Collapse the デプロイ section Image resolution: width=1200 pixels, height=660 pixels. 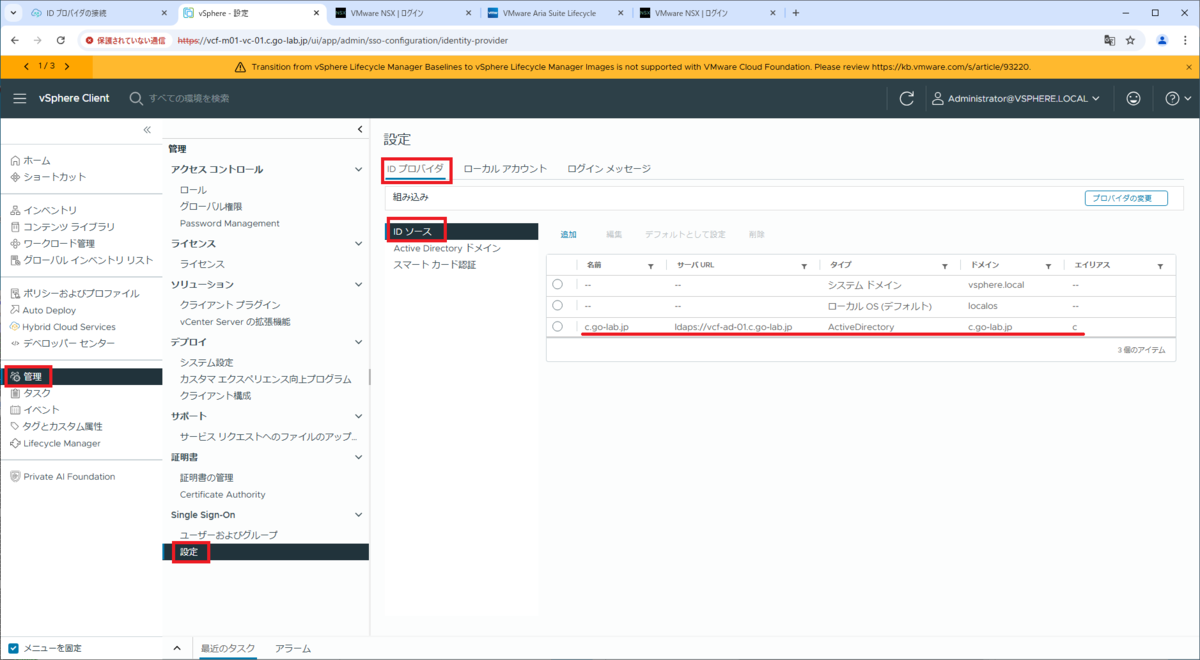tap(359, 342)
